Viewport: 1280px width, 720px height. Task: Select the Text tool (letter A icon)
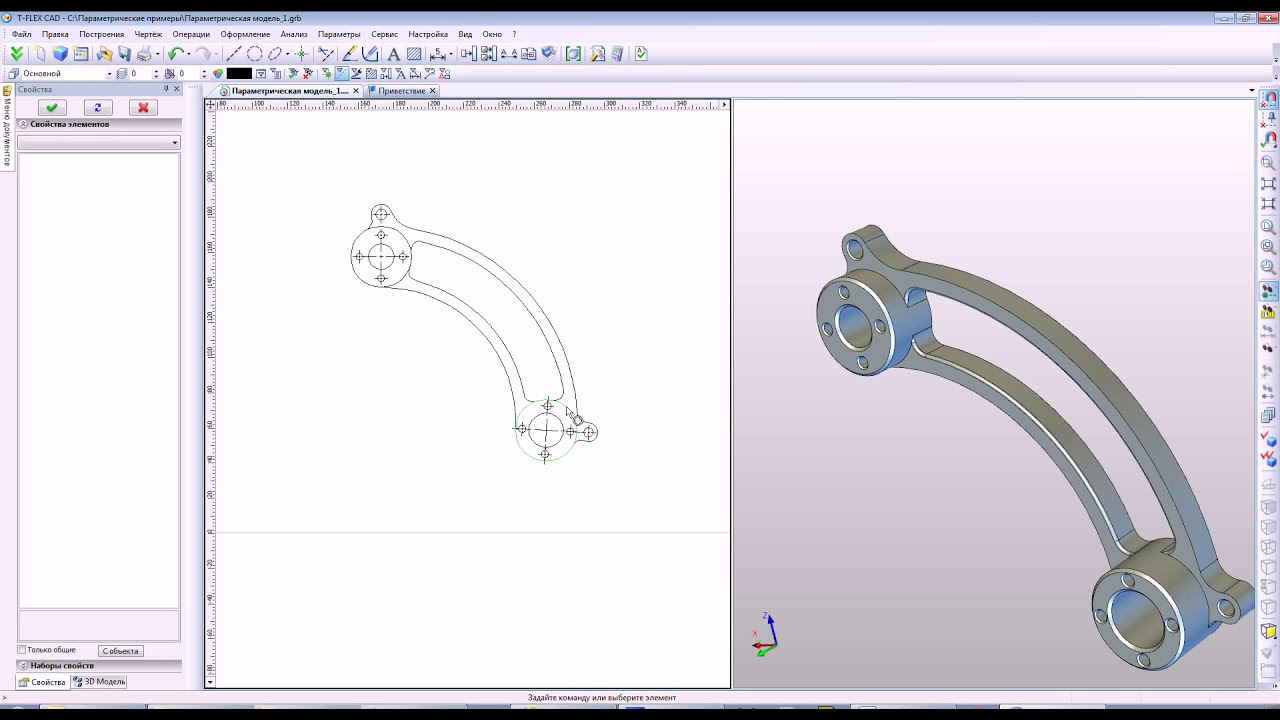[x=393, y=54]
